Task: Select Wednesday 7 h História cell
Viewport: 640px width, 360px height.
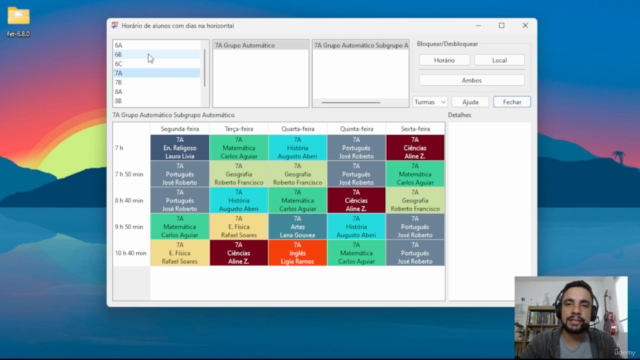Action: [298, 148]
